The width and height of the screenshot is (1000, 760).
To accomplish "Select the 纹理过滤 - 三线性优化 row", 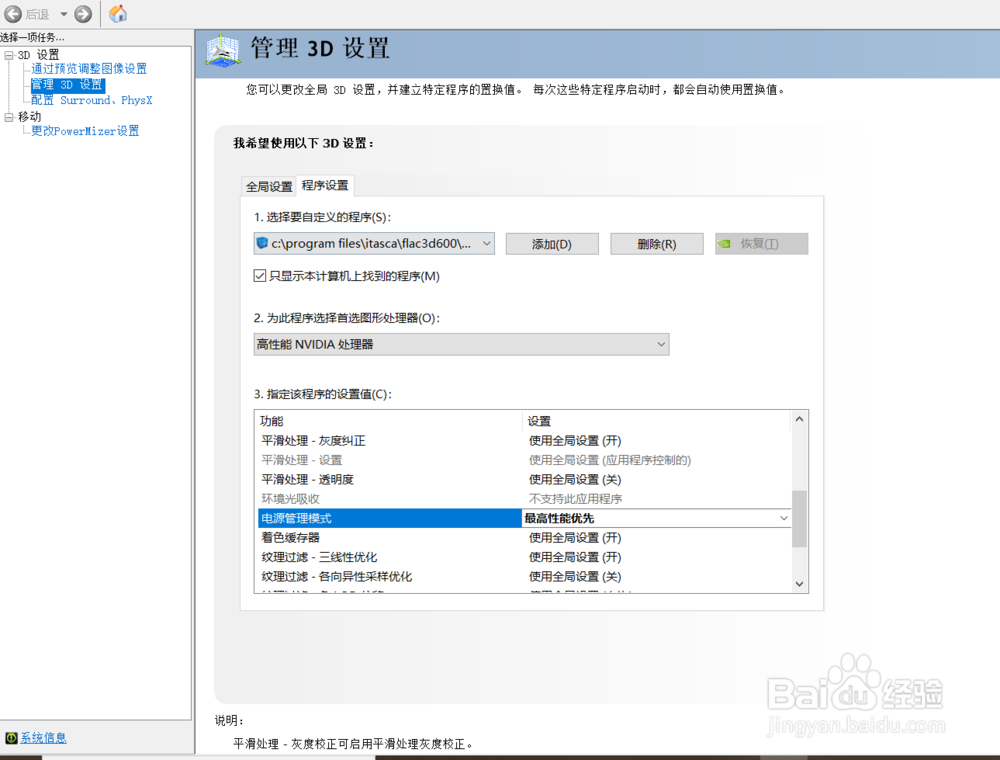I will point(523,557).
